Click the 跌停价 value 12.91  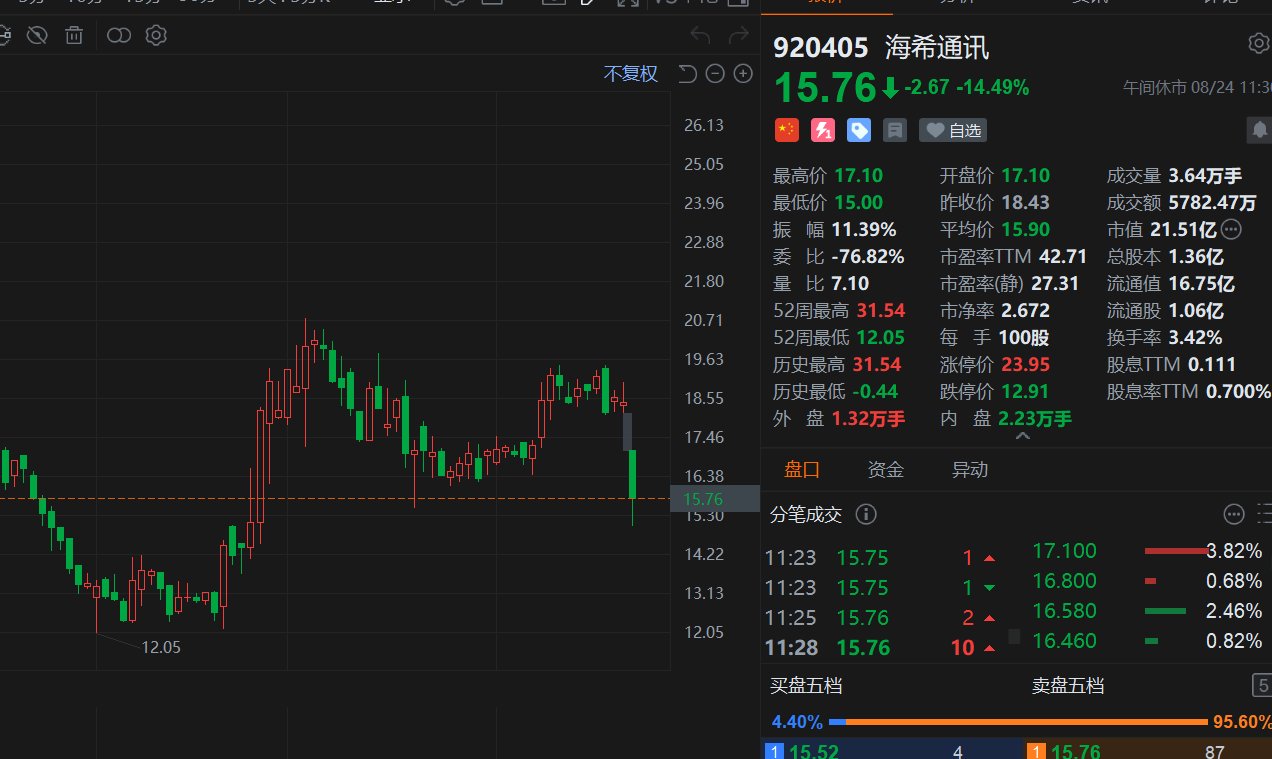click(x=1023, y=391)
